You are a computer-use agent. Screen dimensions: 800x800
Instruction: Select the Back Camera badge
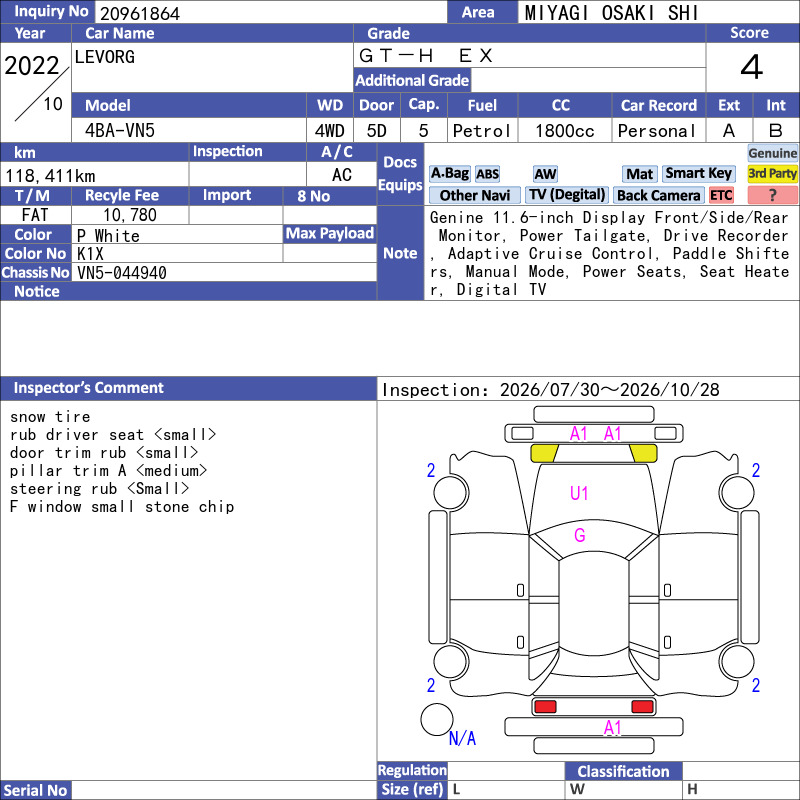tap(658, 195)
